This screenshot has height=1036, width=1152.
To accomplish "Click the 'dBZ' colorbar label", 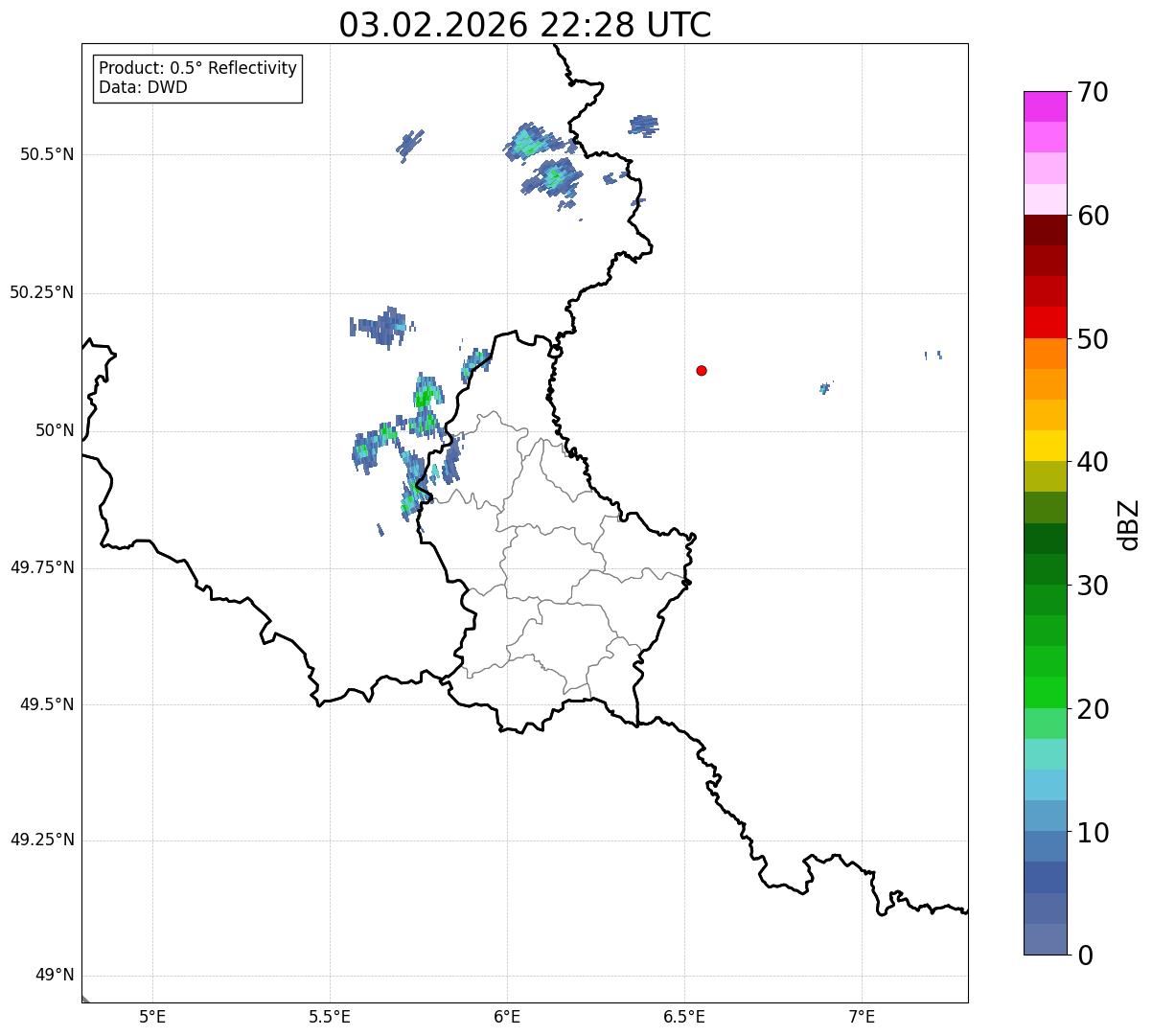I will point(1129,524).
